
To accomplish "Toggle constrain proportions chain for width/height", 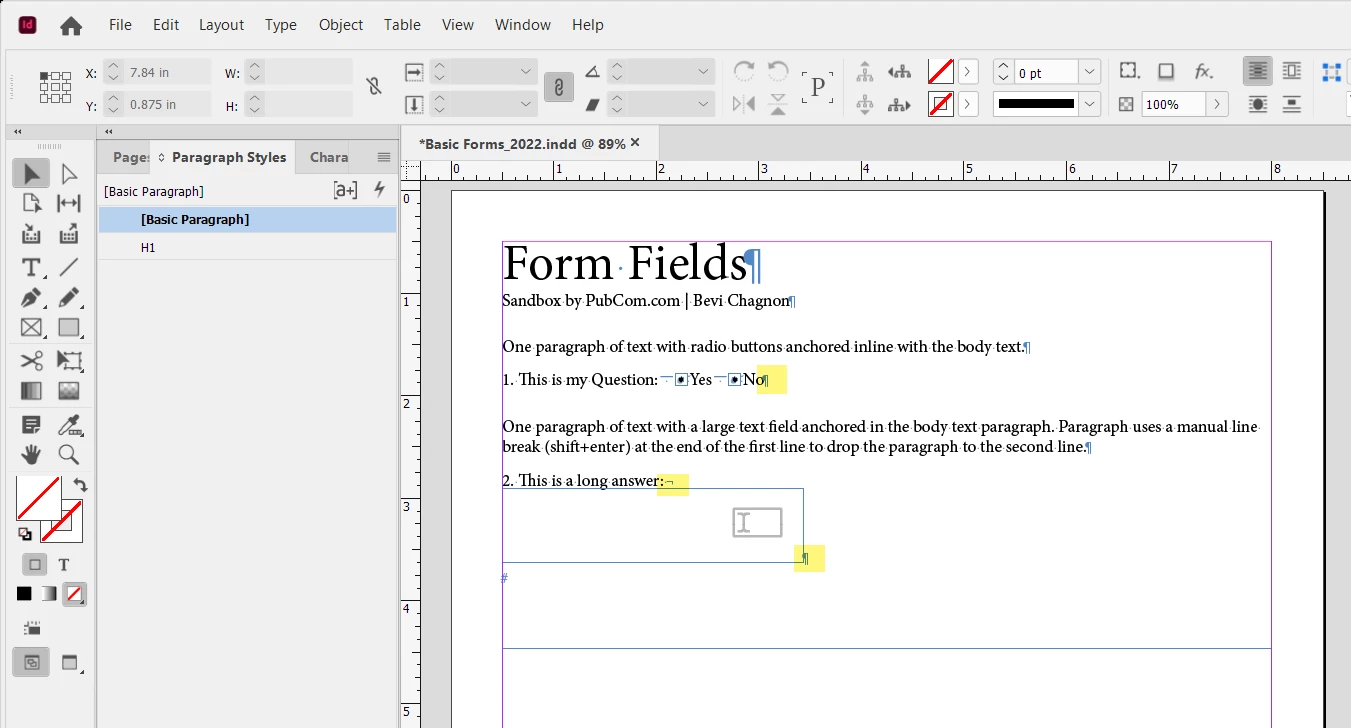I will coord(374,87).
